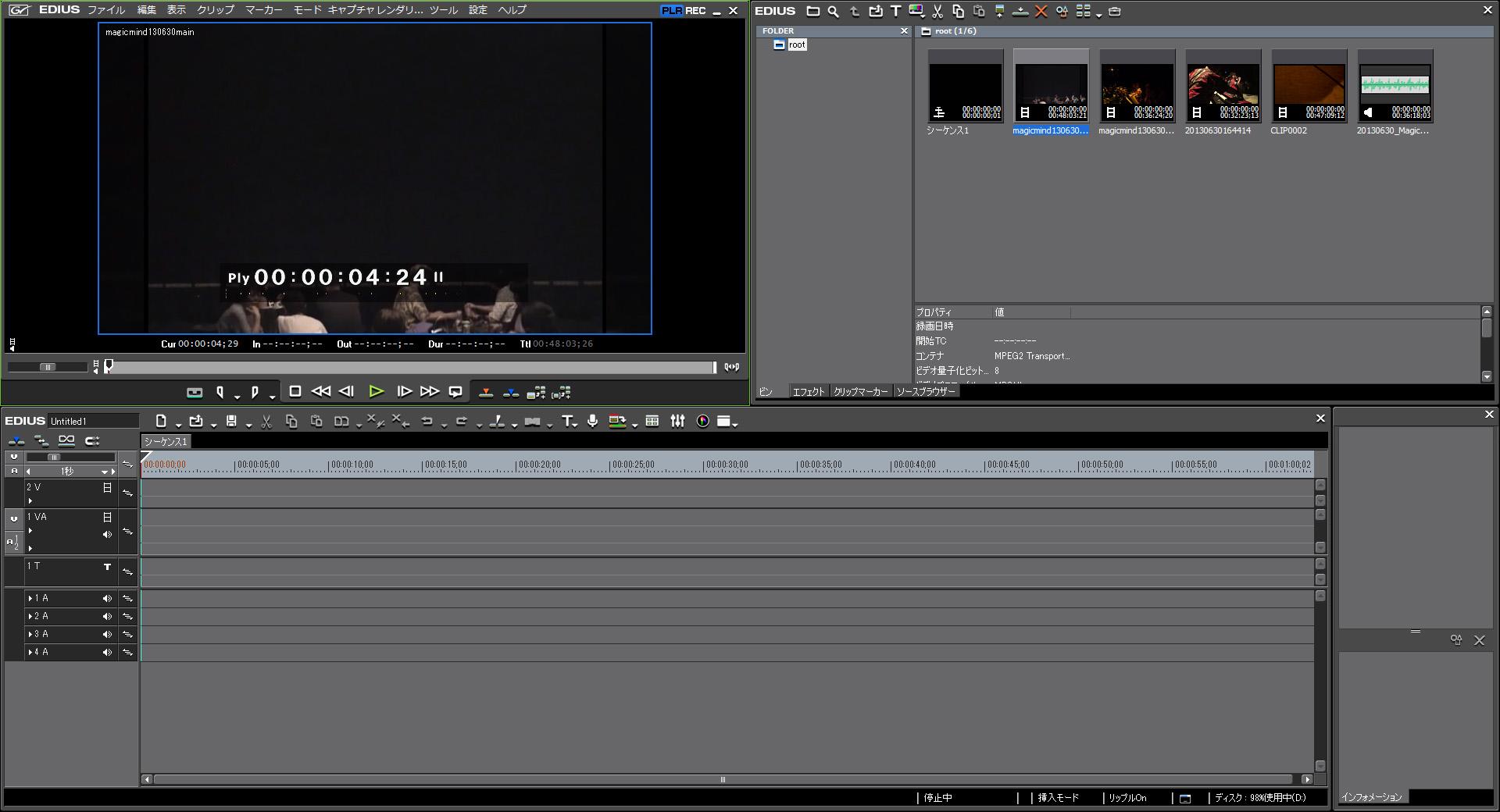Open the ファイル menu
The image size is (1500, 812).
[x=105, y=10]
